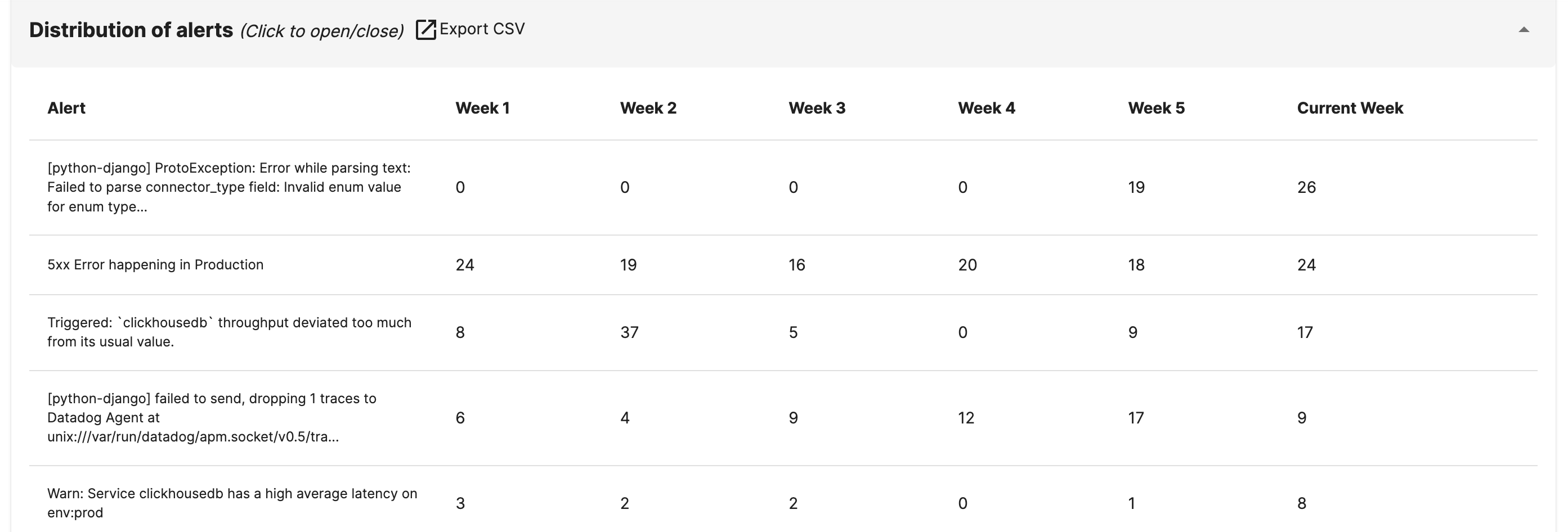This screenshot has width=1568, height=532.
Task: Click the Week 2 value 37 cell
Action: click(x=629, y=332)
